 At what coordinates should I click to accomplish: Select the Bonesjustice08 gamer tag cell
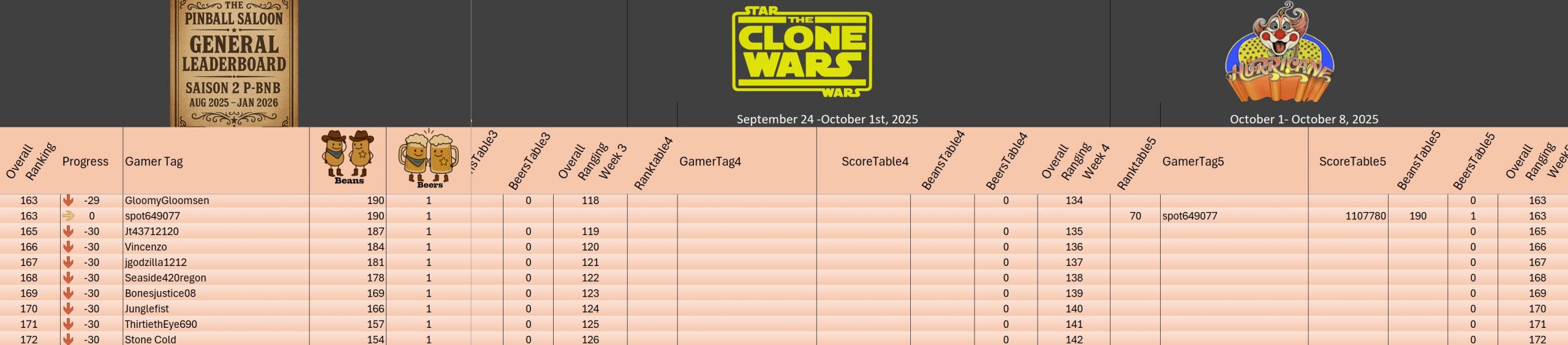pyautogui.click(x=160, y=293)
